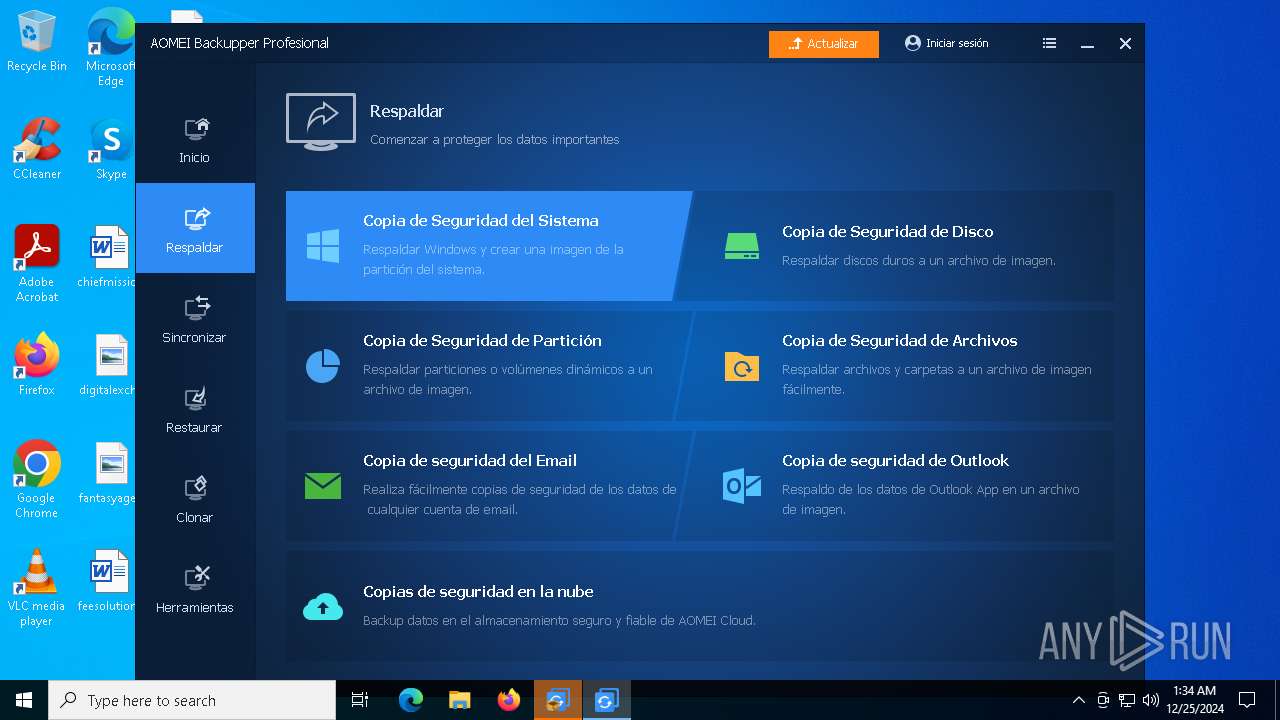Click the AOMEI installer taskbar icon
Viewport: 1280px width, 720px height.
[x=558, y=700]
